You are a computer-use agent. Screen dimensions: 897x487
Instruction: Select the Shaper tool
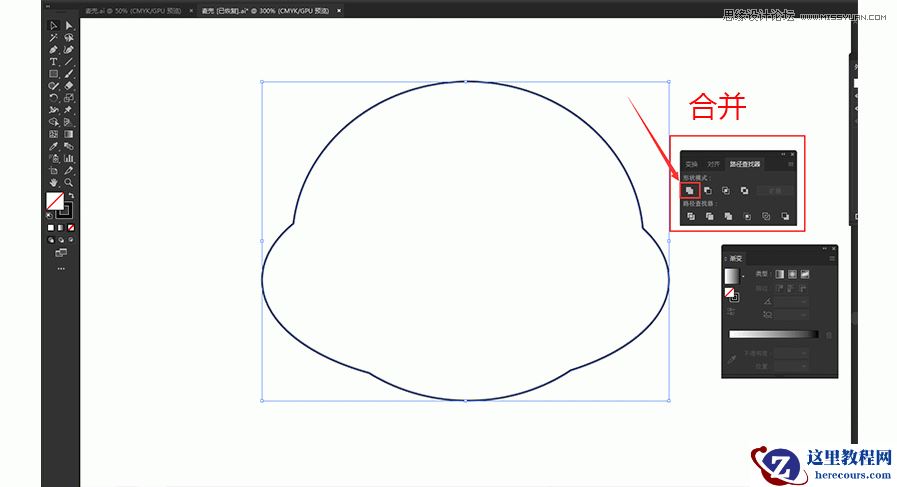pyautogui.click(x=53, y=86)
